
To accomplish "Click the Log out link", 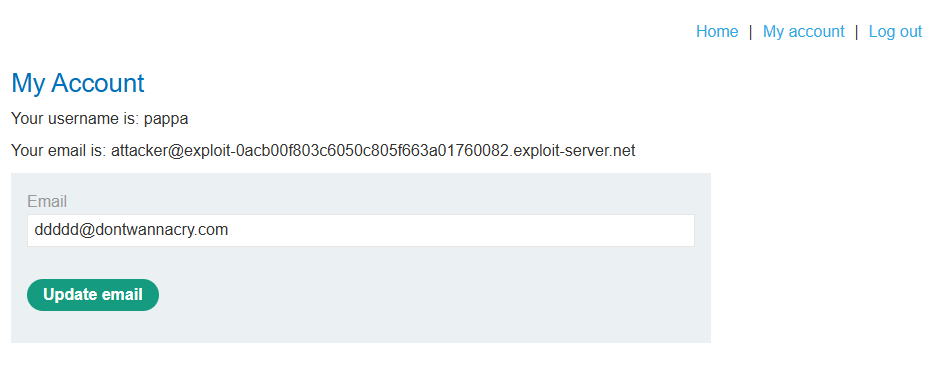I will click(x=895, y=32).
